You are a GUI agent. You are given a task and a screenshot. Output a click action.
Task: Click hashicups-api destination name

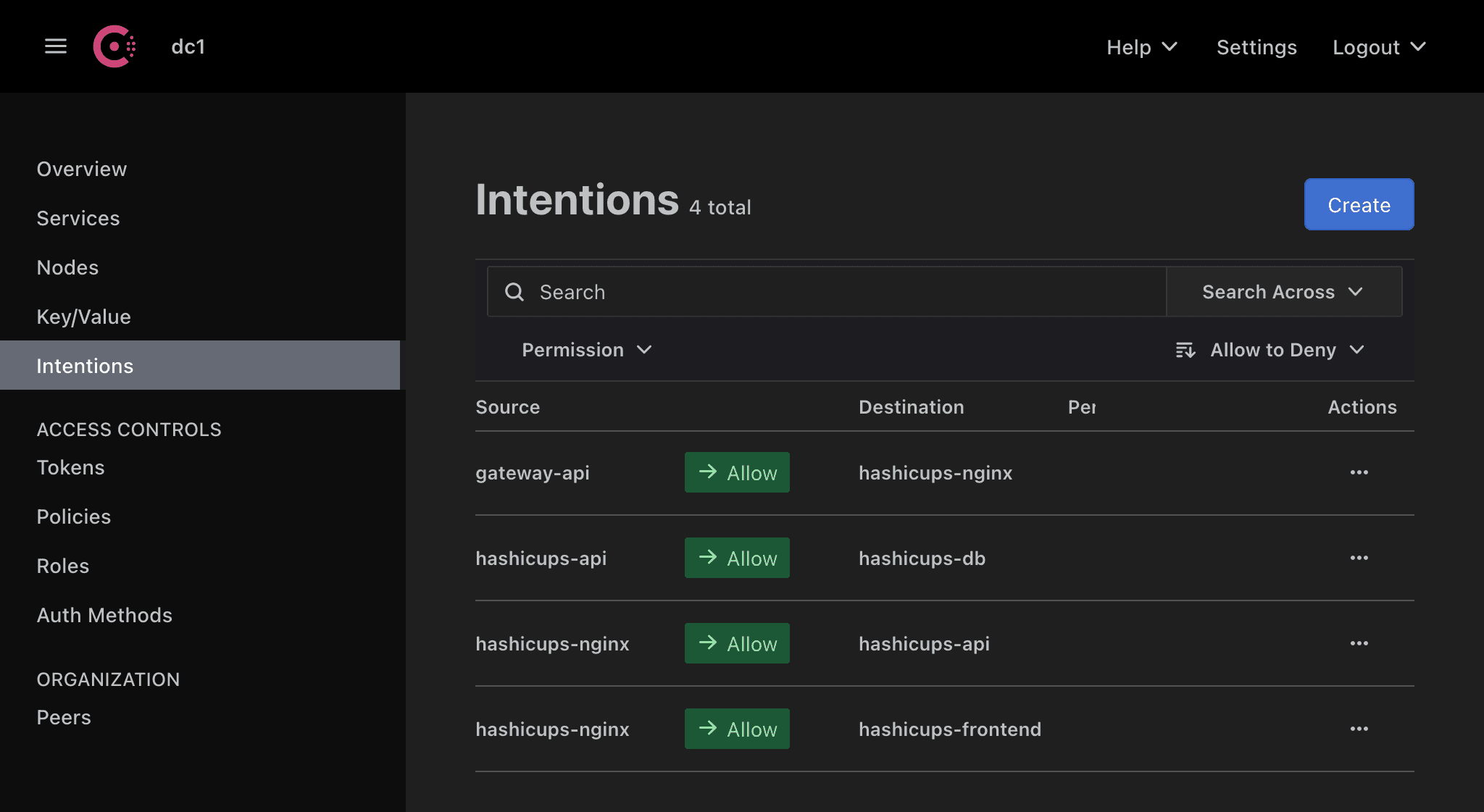[x=924, y=644]
